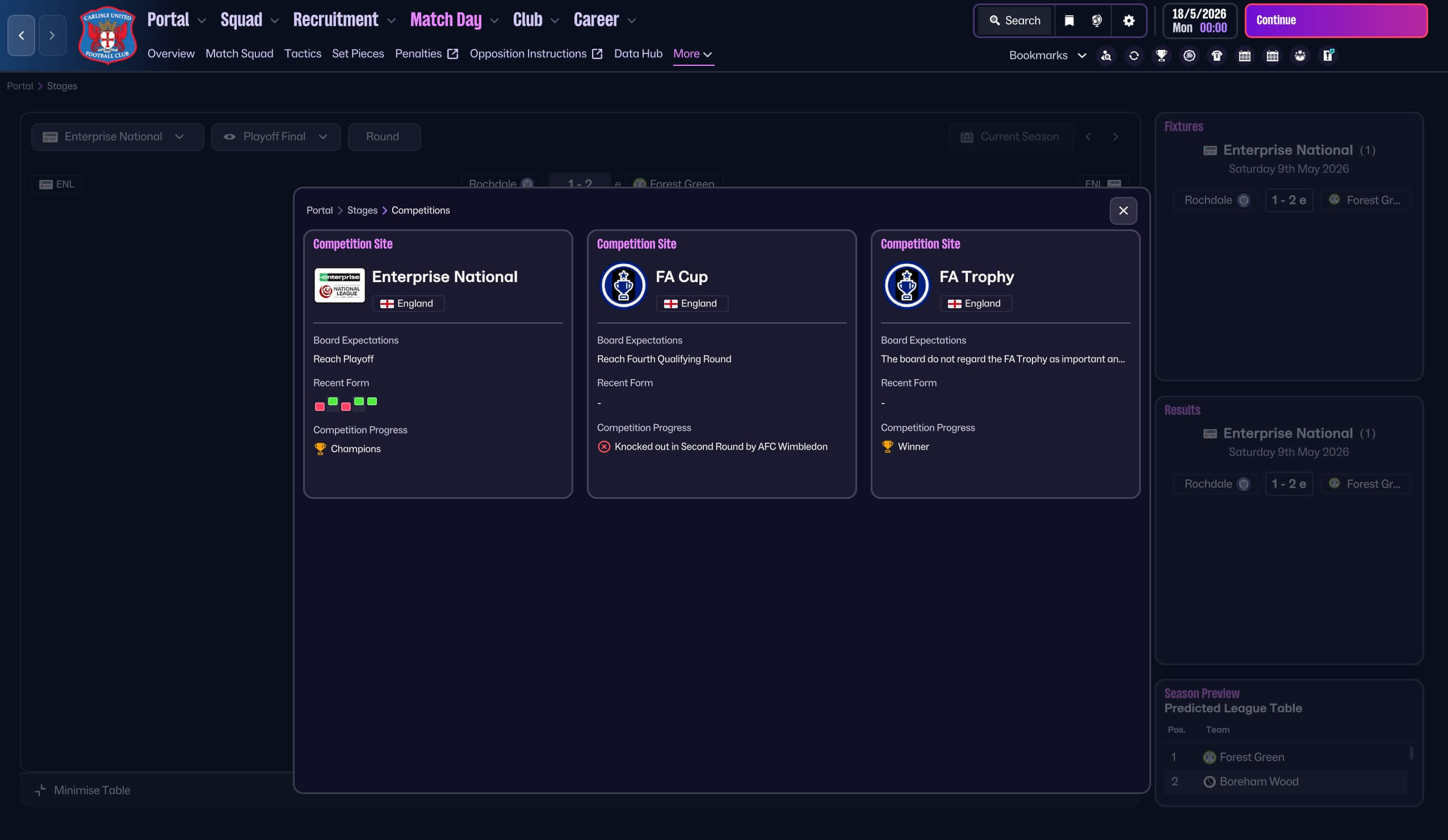The image size is (1448, 840).
Task: Expand the More submenu
Action: (692, 54)
